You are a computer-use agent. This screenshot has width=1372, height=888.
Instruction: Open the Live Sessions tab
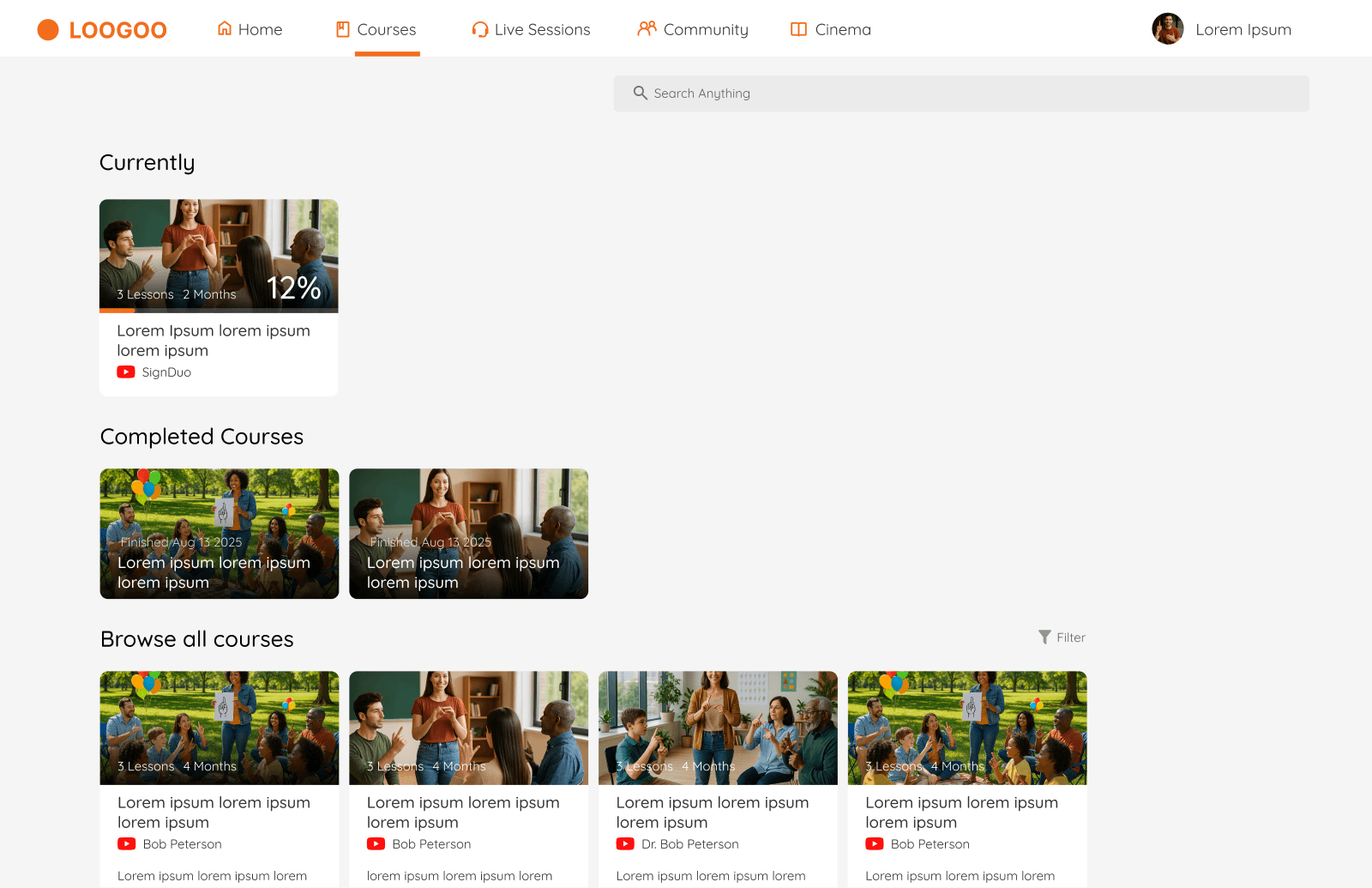coord(531,29)
